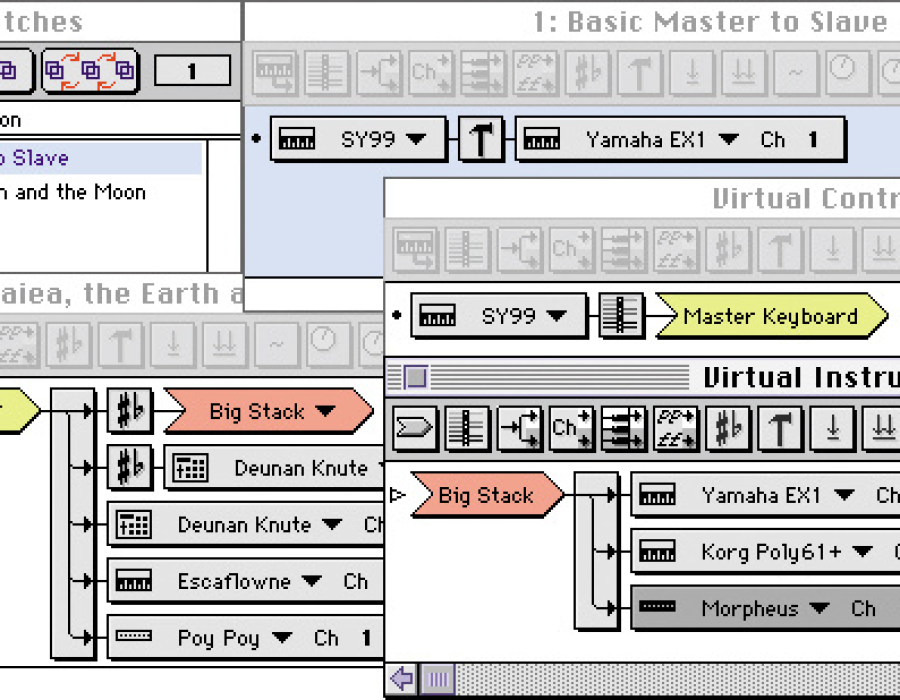Screen dimensions: 900x700
Task: Click the chained patches icon with red arrows
Action: [x=90, y=71]
